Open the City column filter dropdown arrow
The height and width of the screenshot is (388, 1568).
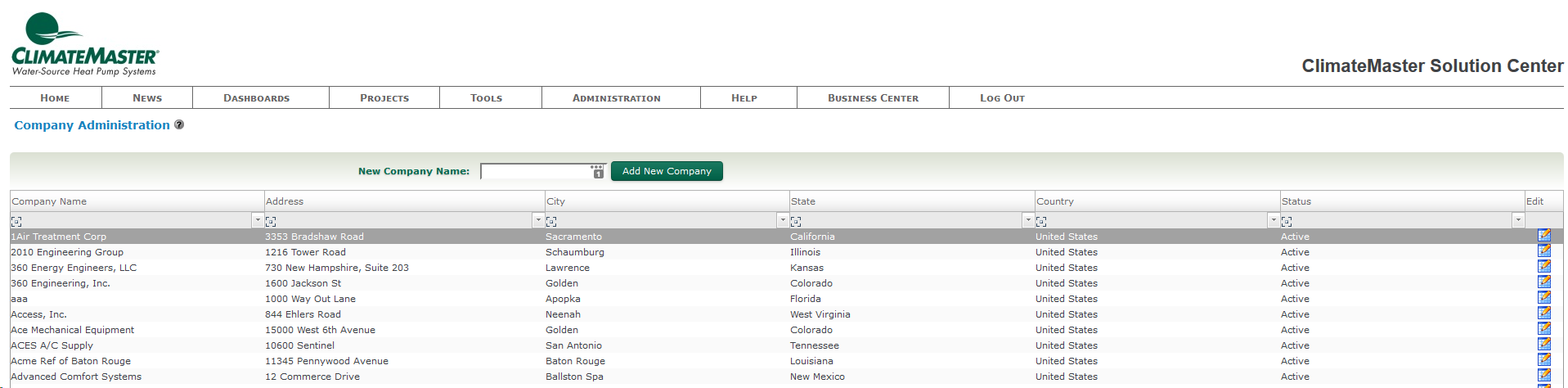point(783,220)
